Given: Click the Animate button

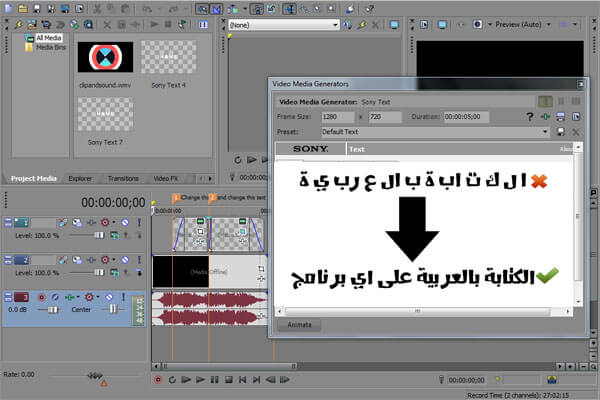Looking at the screenshot, I should coord(299,325).
